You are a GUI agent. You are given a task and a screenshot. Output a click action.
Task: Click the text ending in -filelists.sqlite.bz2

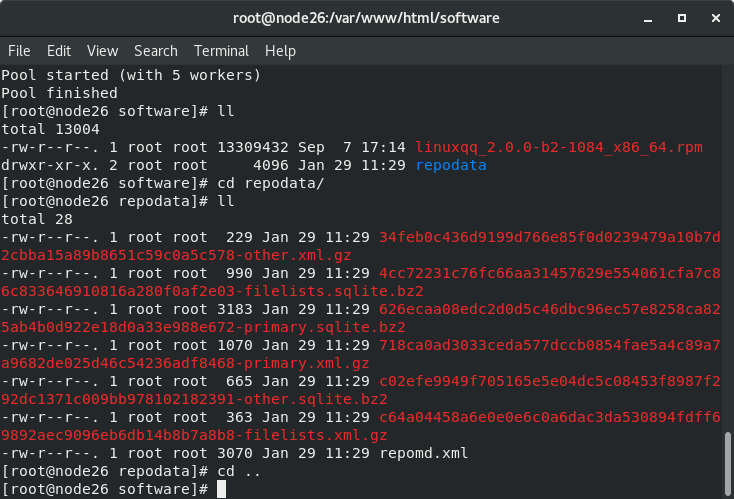point(212,292)
